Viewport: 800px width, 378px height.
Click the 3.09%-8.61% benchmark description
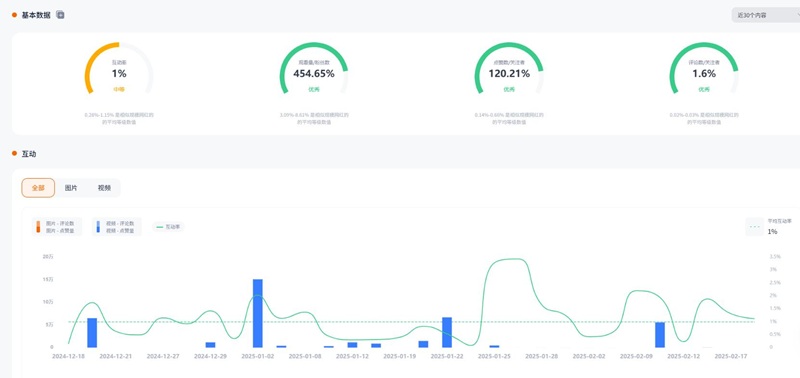[314, 118]
